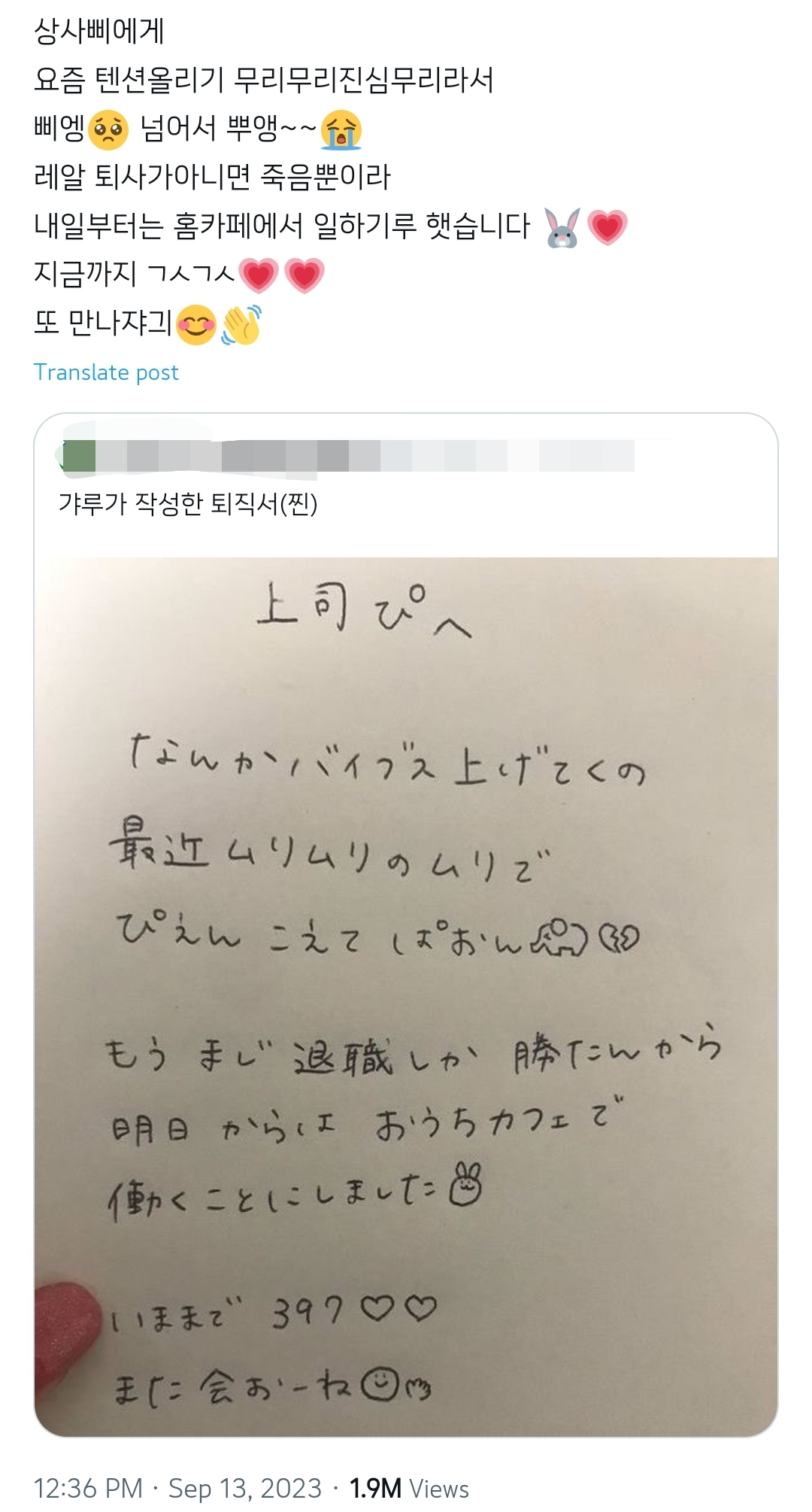The width and height of the screenshot is (812, 1512).
Task: Click the "Translate post" link
Action: pyautogui.click(x=106, y=372)
